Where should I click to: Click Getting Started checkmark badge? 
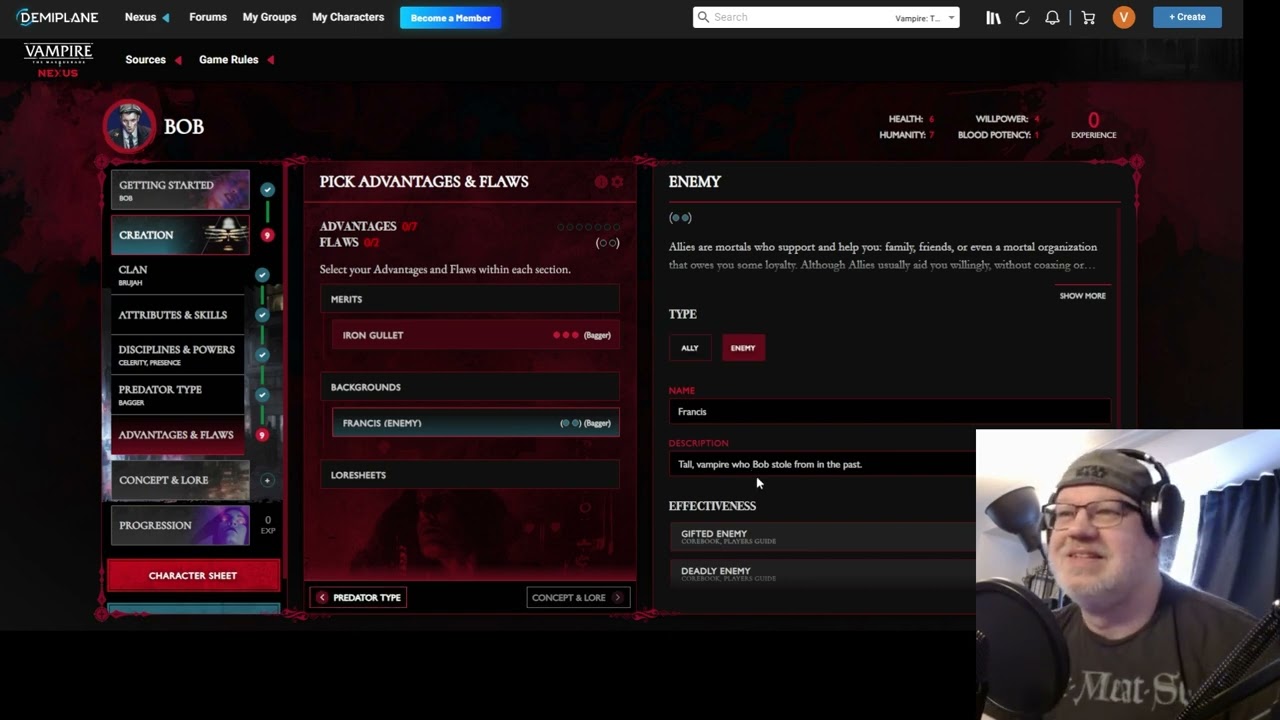267,189
